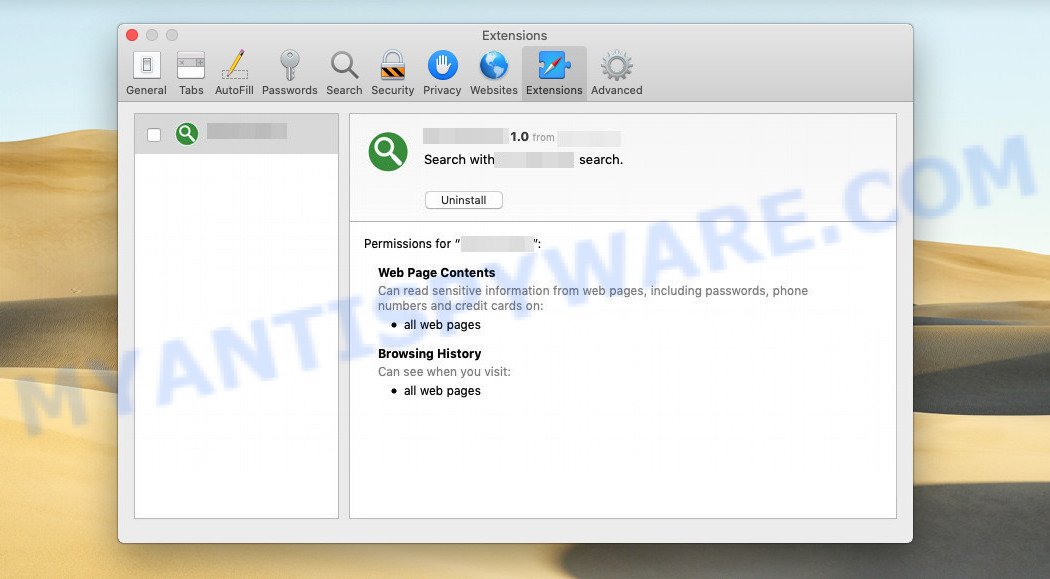Image resolution: width=1050 pixels, height=579 pixels.
Task: Open Advanced preferences with gear icon
Action: pyautogui.click(x=616, y=73)
